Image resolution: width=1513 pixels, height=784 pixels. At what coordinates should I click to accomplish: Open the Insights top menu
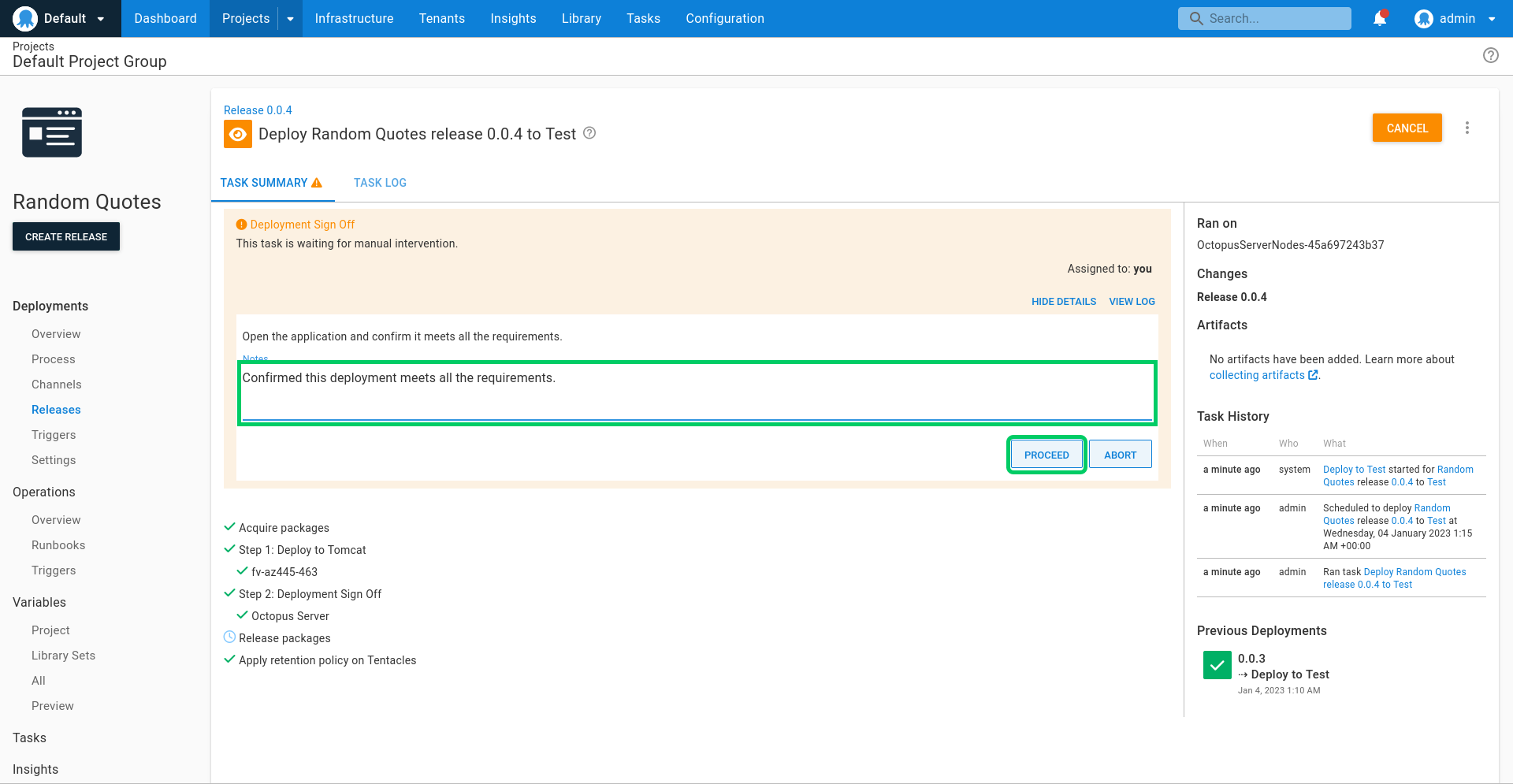pos(513,18)
